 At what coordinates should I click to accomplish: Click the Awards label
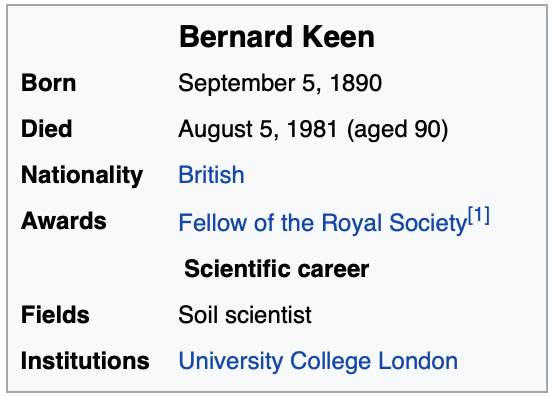point(64,221)
